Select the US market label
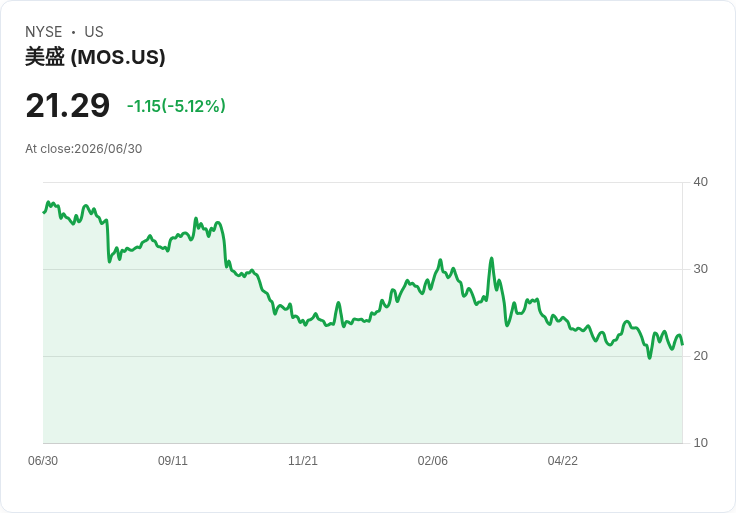This screenshot has height=513, width=736. pyautogui.click(x=94, y=32)
